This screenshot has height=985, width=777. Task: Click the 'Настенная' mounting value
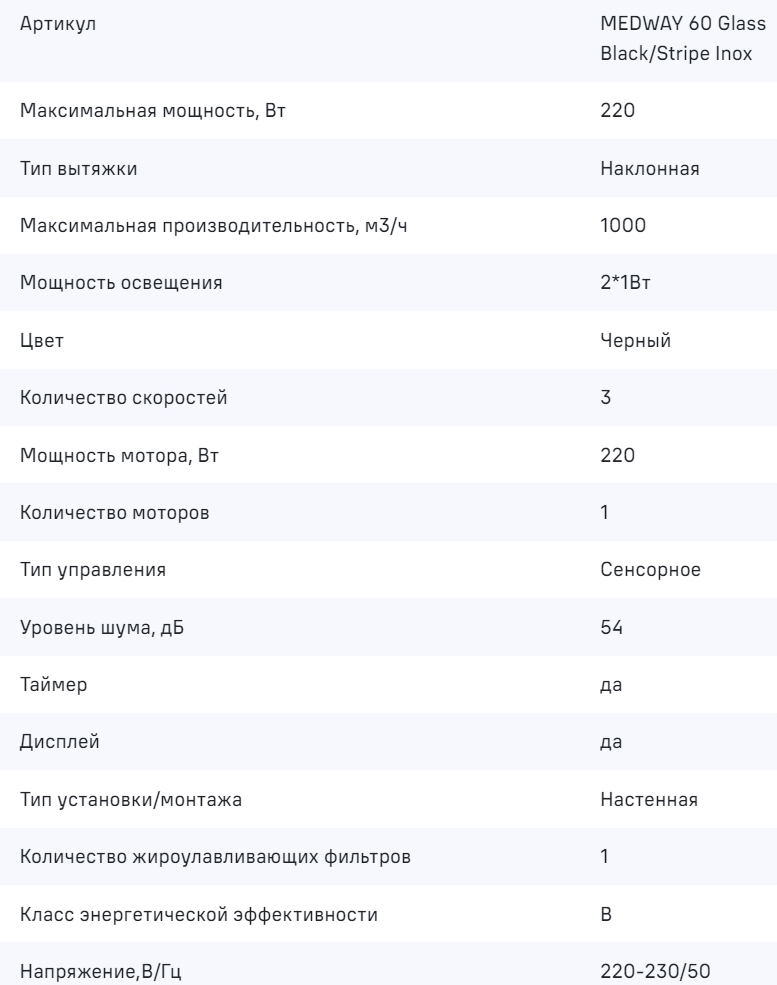[648, 800]
